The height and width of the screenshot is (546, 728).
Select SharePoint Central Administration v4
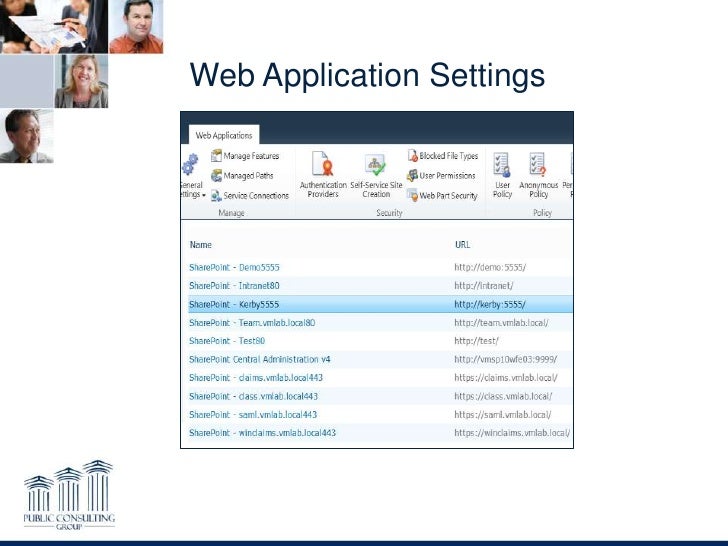click(260, 359)
